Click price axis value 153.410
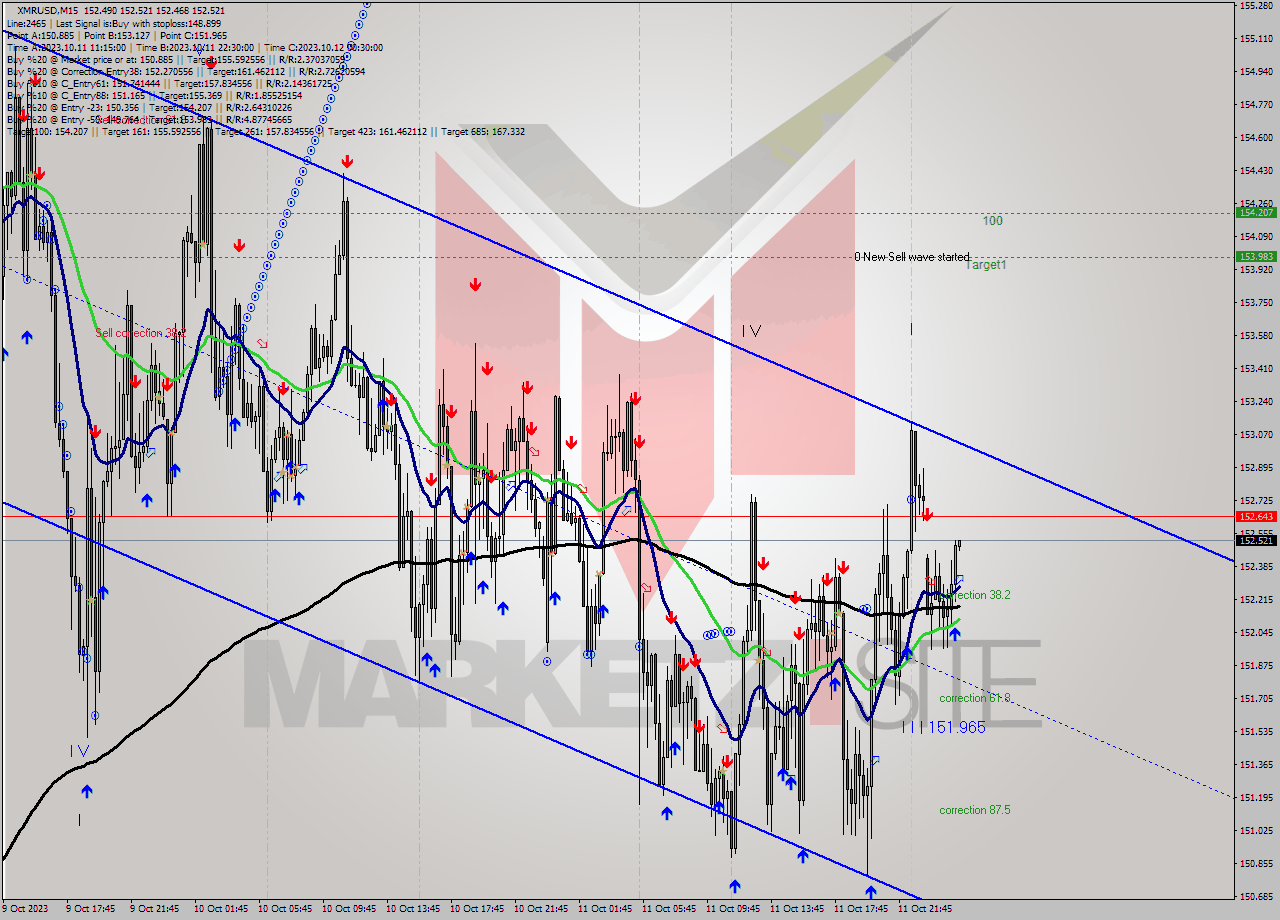The width and height of the screenshot is (1280, 920). [1257, 368]
